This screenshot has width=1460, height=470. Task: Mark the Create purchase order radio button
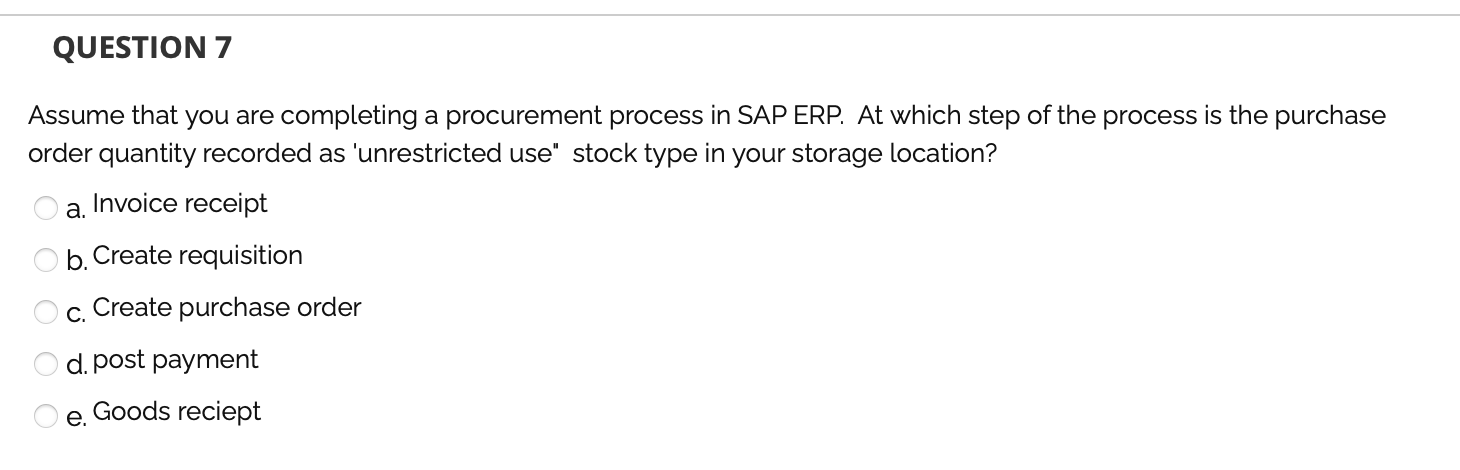(x=46, y=312)
